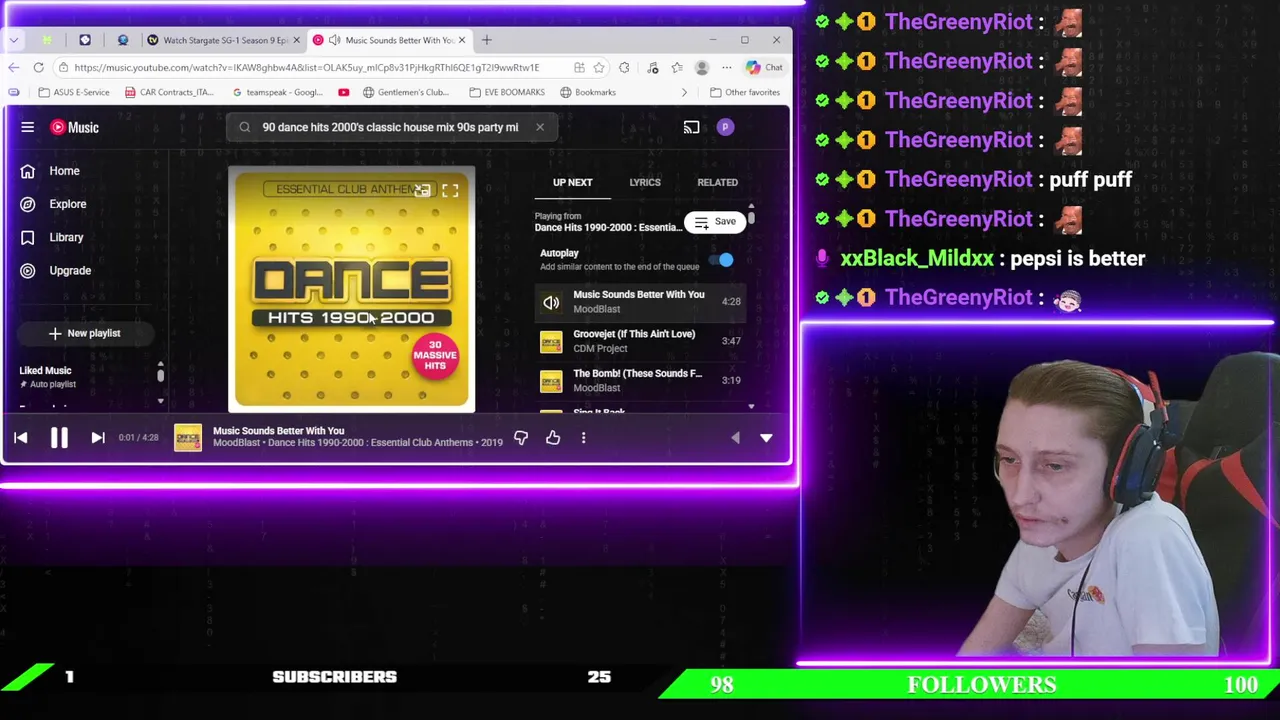
Task: Expand the bookmarks overflow chevron
Action: tap(684, 92)
